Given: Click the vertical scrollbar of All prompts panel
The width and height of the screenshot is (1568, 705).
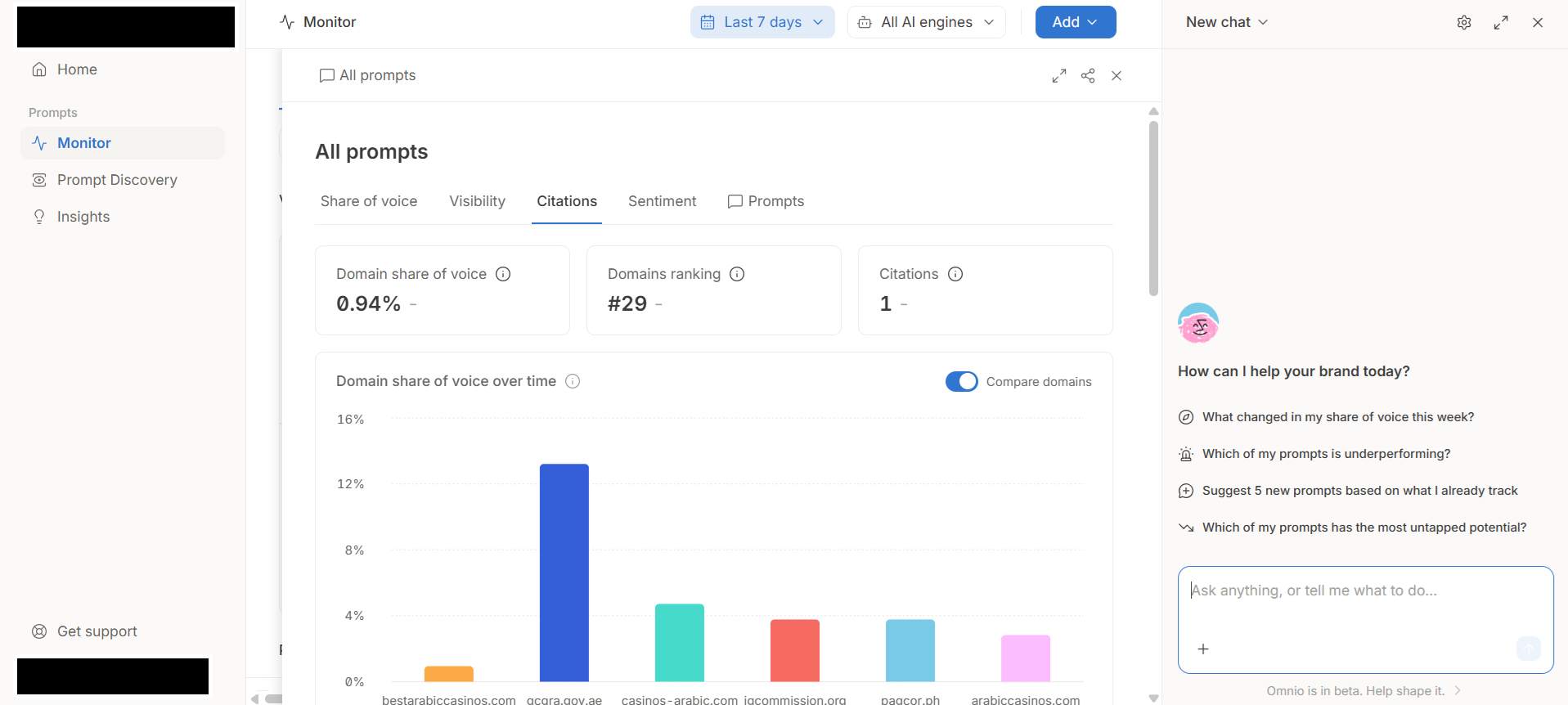Looking at the screenshot, I should tap(1153, 208).
